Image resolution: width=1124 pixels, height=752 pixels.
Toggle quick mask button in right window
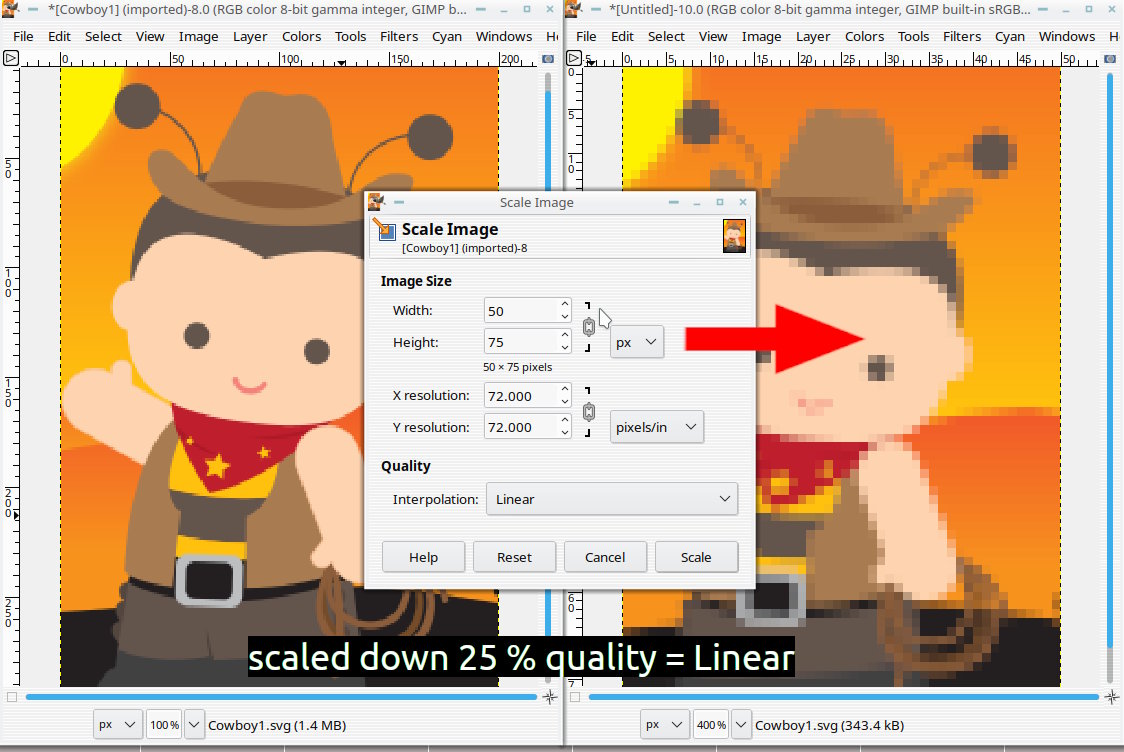pyautogui.click(x=575, y=697)
